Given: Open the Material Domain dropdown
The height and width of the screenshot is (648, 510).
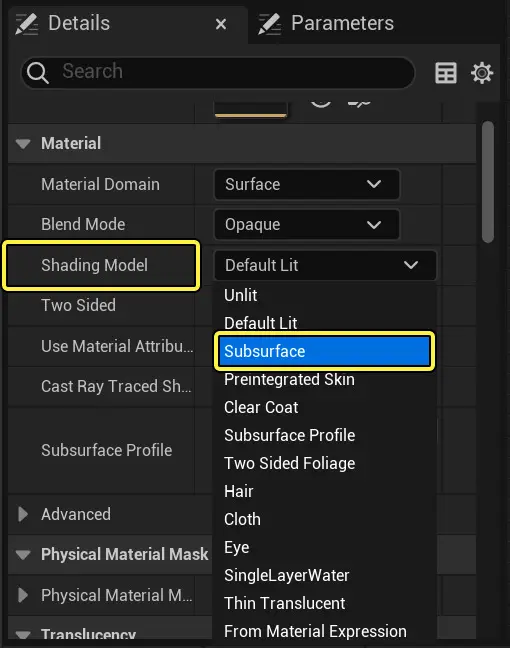Looking at the screenshot, I should [x=307, y=184].
